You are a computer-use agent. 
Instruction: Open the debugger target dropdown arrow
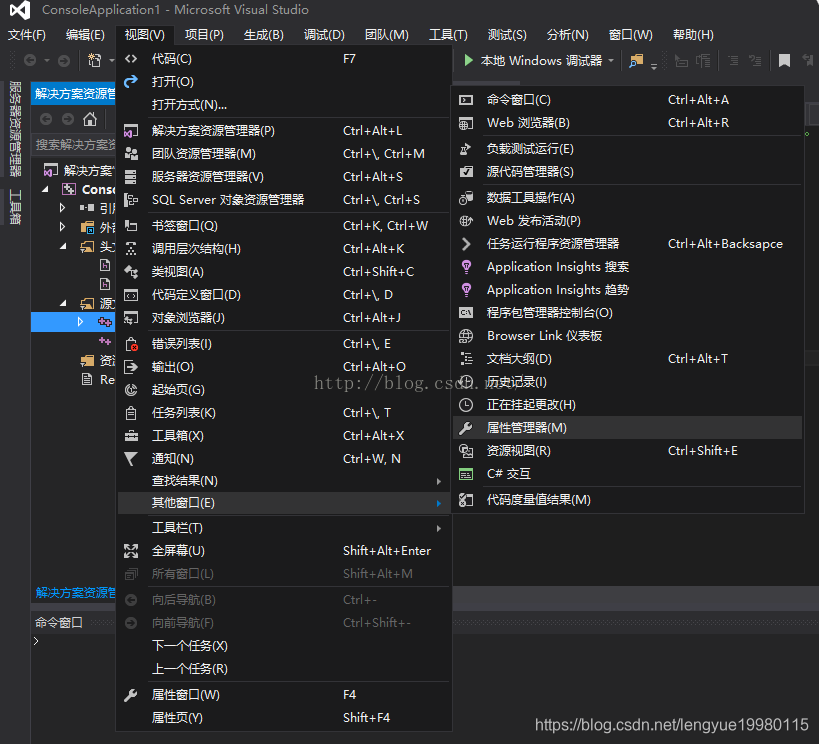pos(611,61)
